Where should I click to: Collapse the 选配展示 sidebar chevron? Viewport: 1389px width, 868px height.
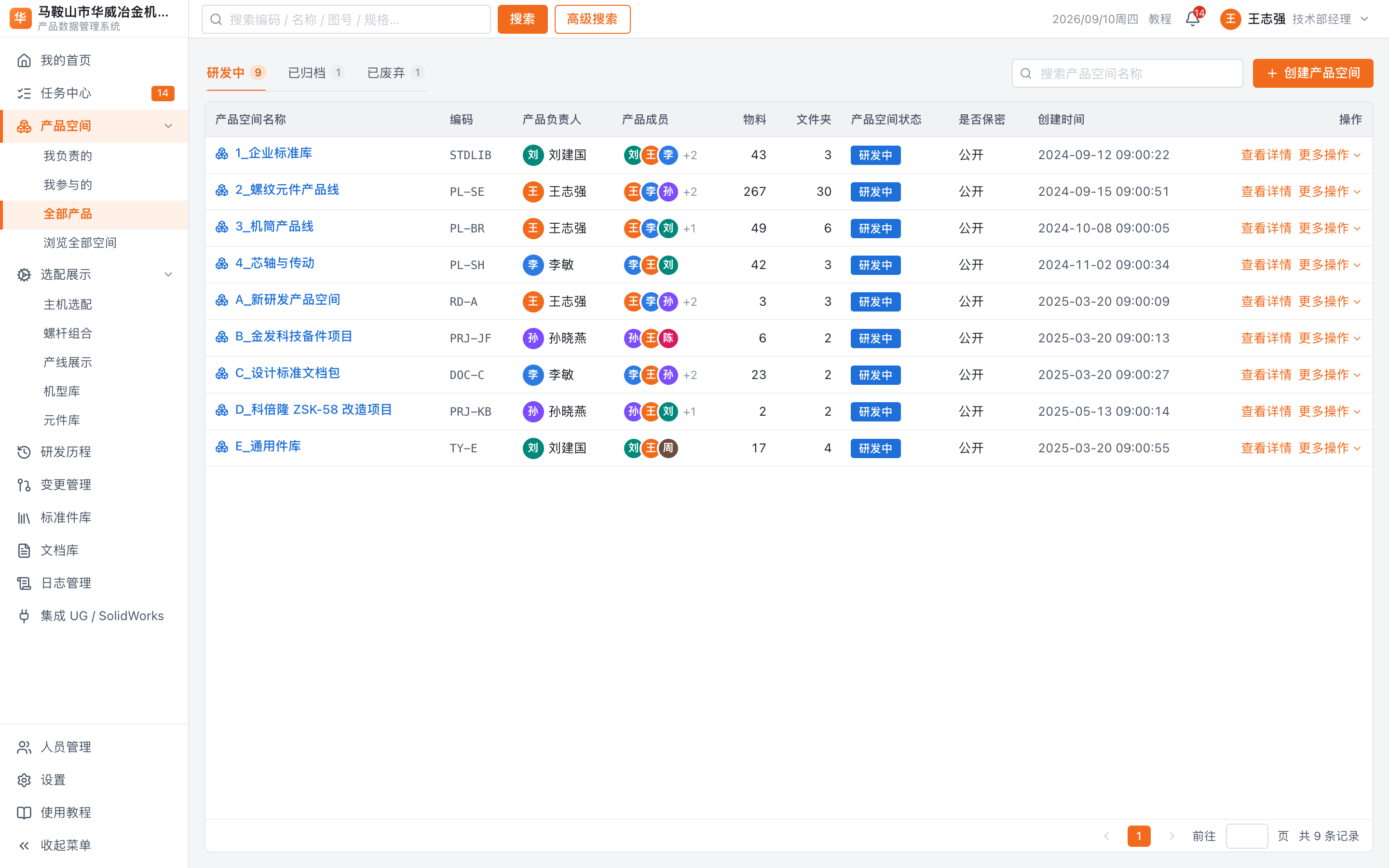click(168, 274)
